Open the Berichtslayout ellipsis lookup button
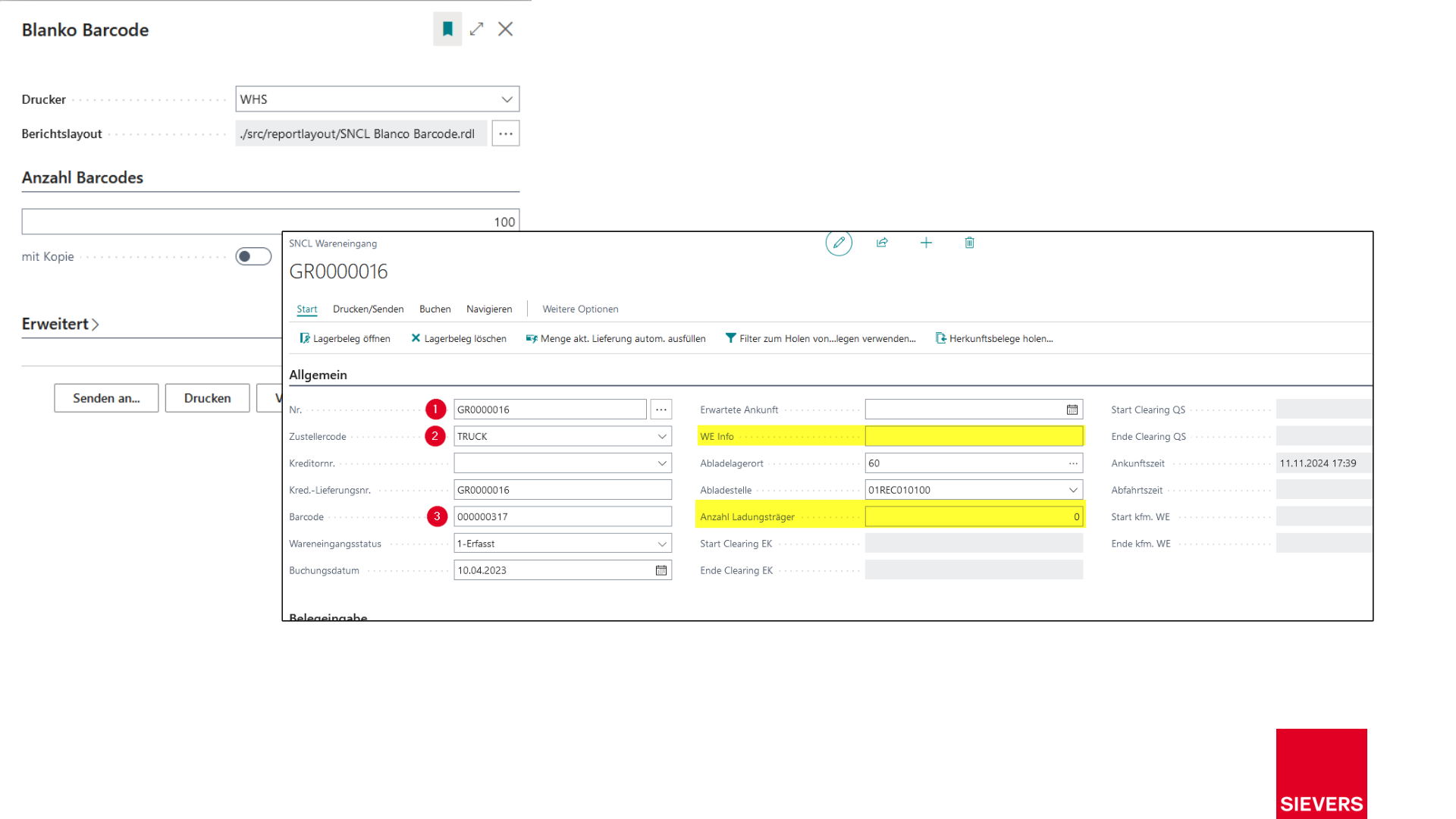Screen dimensions: 1456x819 [505, 133]
